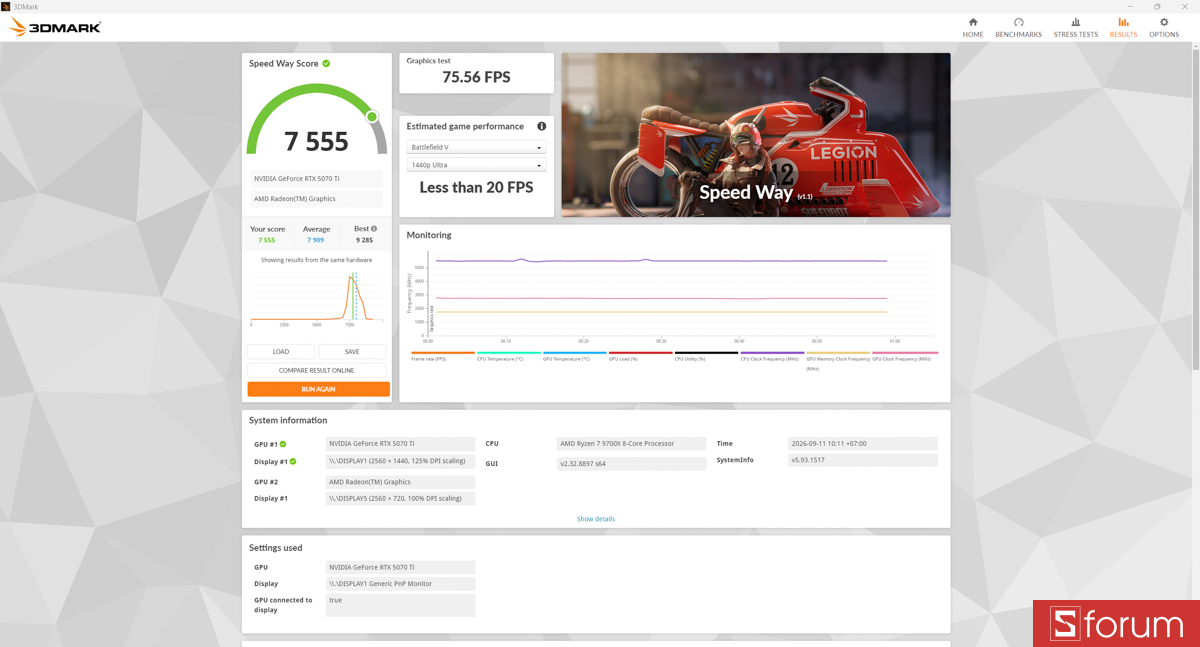Click the GPU value under Settings used
The width and height of the screenshot is (1200, 647).
(400, 567)
